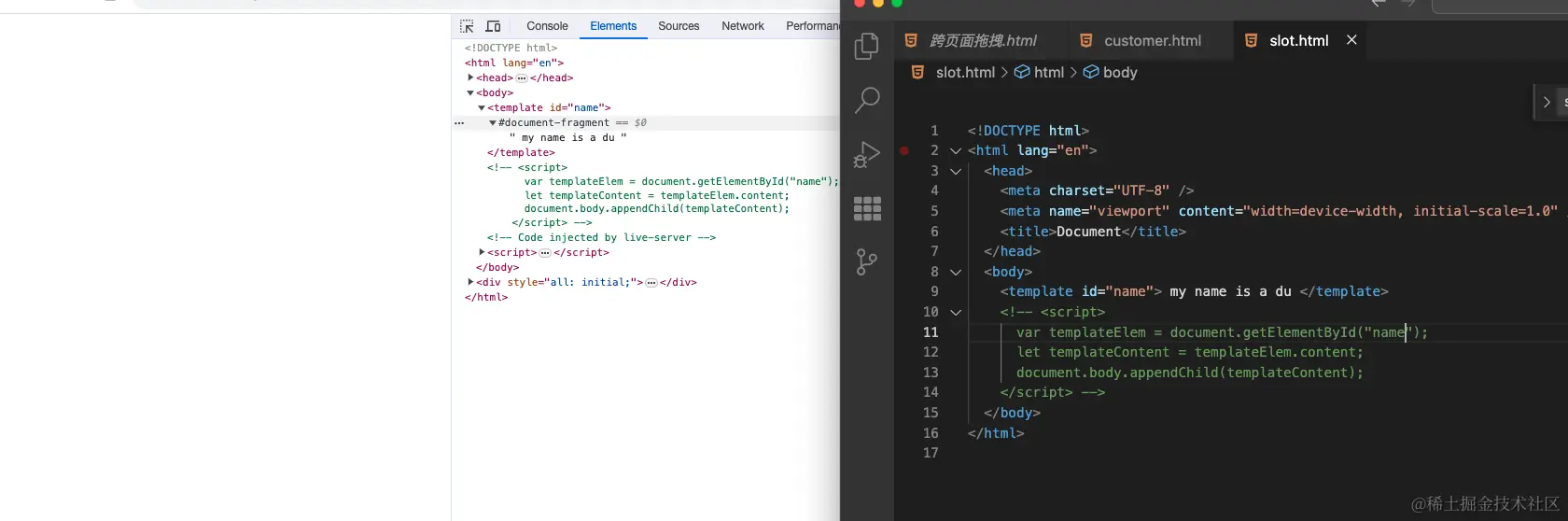The width and height of the screenshot is (1568, 521).
Task: Click the template id="name" code line
Action: [1194, 291]
